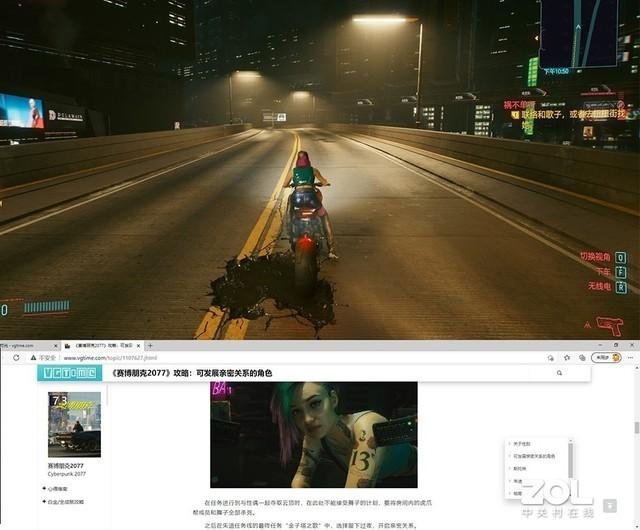Select the Cyberpunk 2077 guide tab
Screen dimensions: 640x530
(98, 345)
